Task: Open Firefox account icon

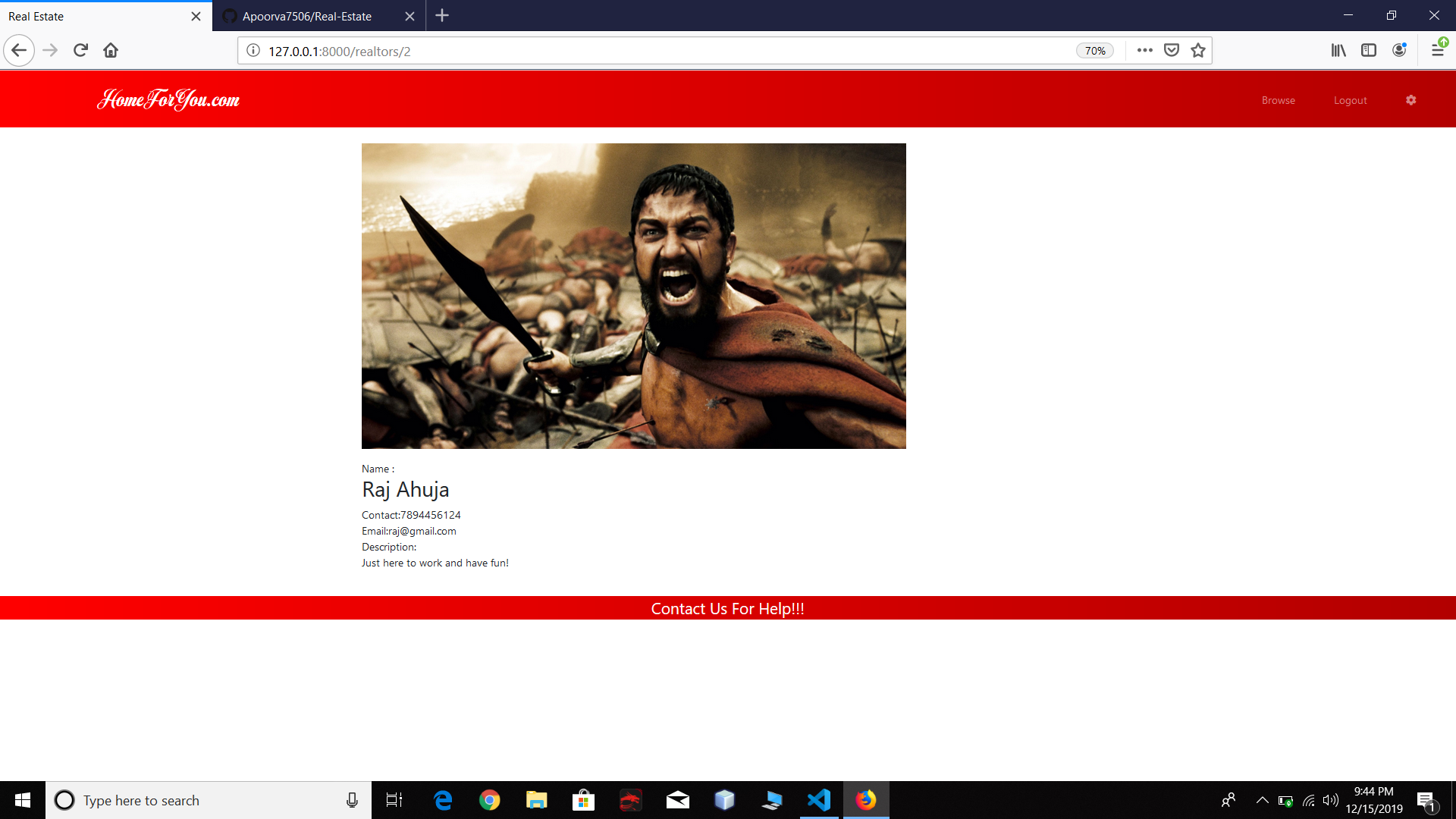Action: tap(1399, 50)
